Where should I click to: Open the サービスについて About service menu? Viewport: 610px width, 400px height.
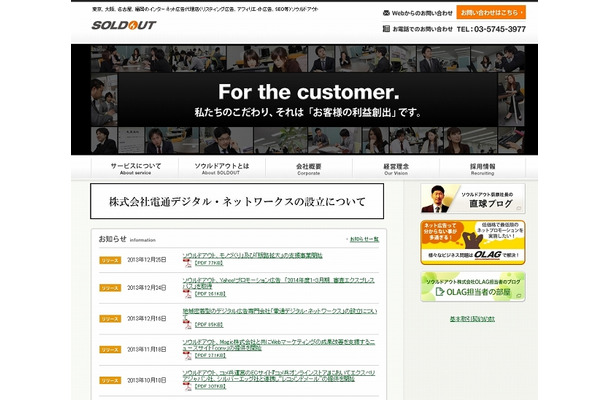tap(135, 168)
